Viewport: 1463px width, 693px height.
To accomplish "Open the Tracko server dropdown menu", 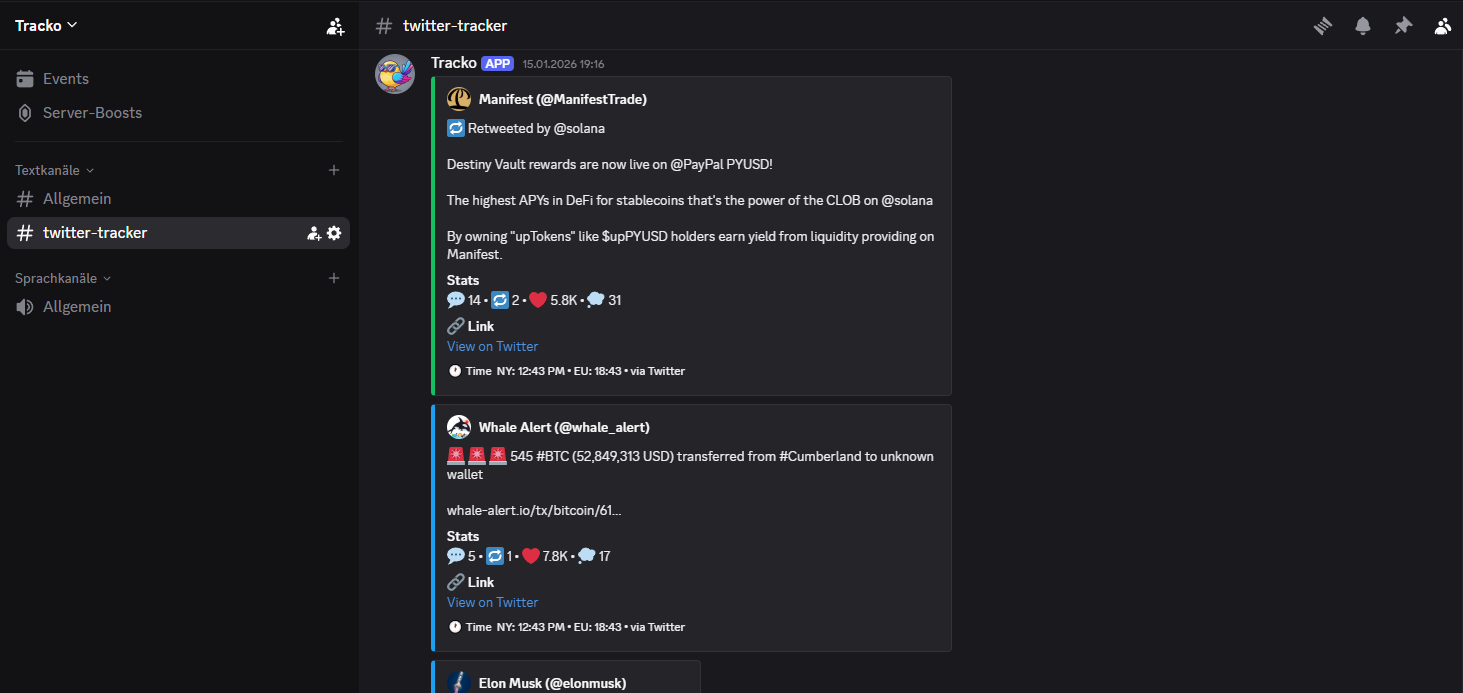I will (x=46, y=26).
